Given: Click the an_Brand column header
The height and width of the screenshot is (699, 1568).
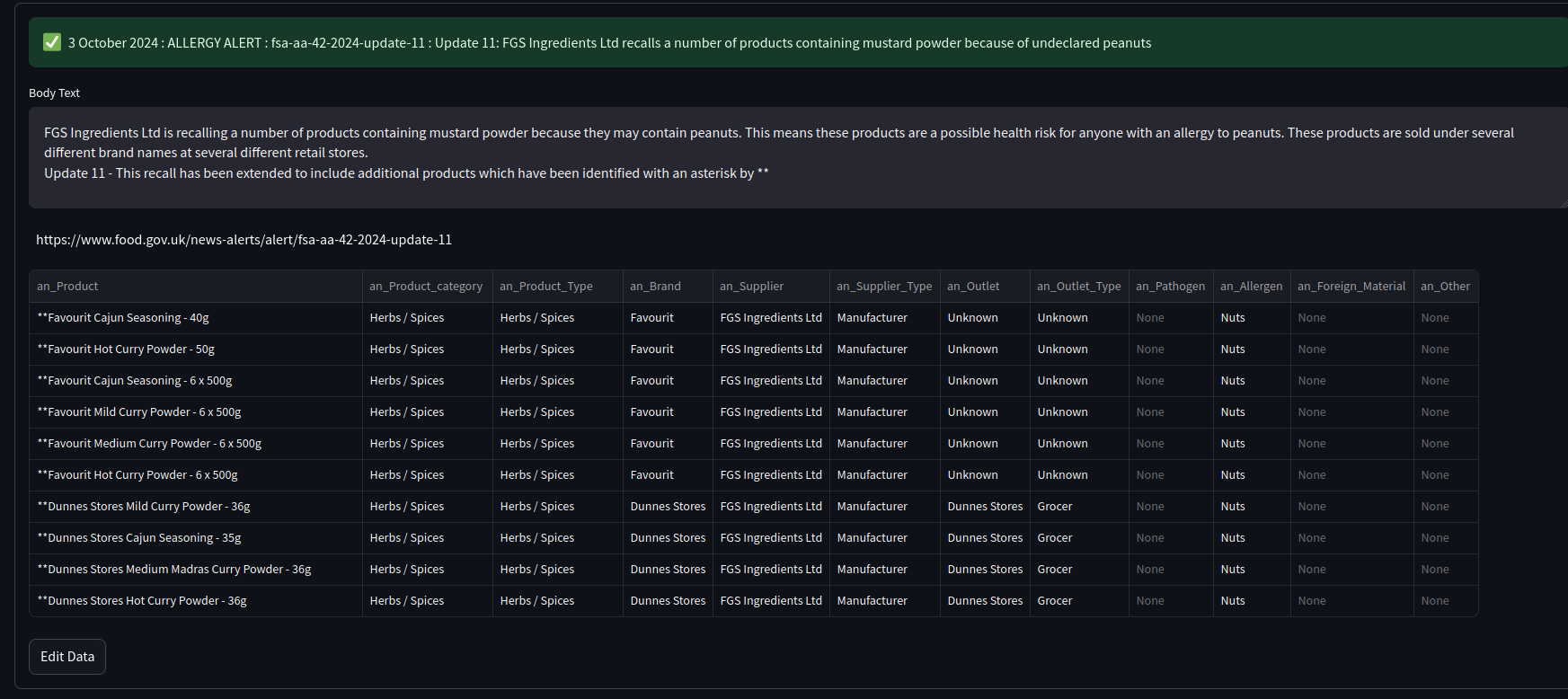Looking at the screenshot, I should [x=655, y=287].
